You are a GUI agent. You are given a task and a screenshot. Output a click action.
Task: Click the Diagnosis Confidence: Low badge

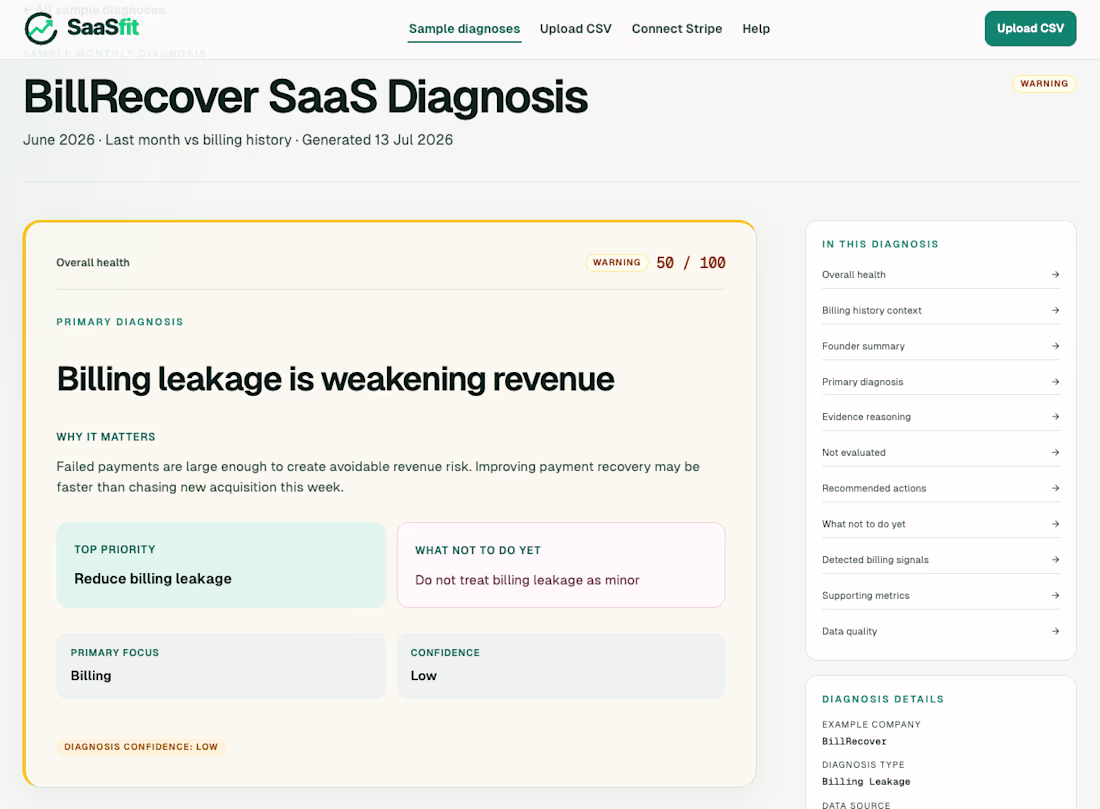pyautogui.click(x=141, y=747)
